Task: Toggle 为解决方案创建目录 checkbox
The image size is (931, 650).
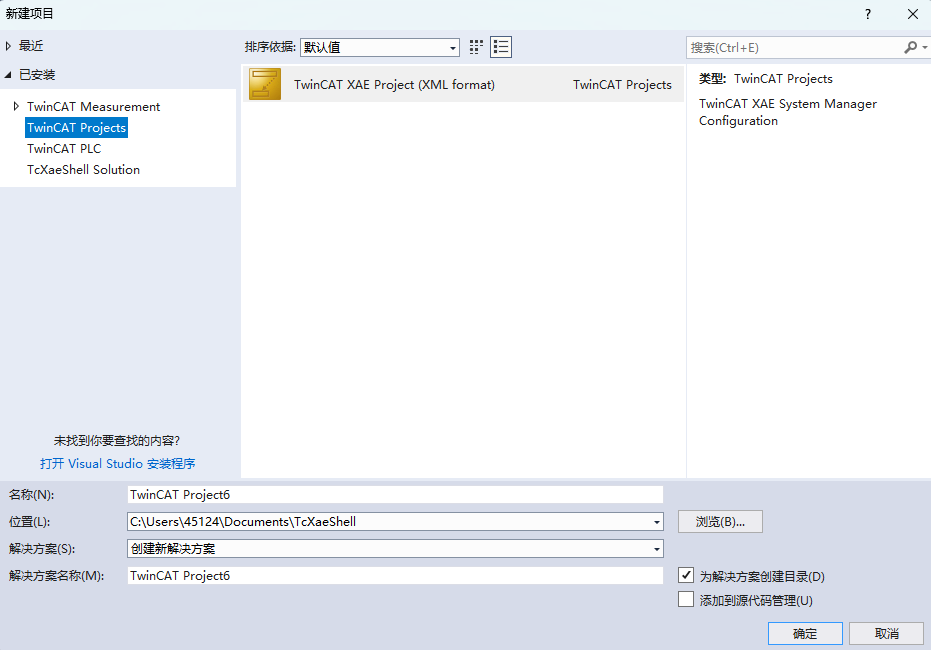Action: [686, 575]
